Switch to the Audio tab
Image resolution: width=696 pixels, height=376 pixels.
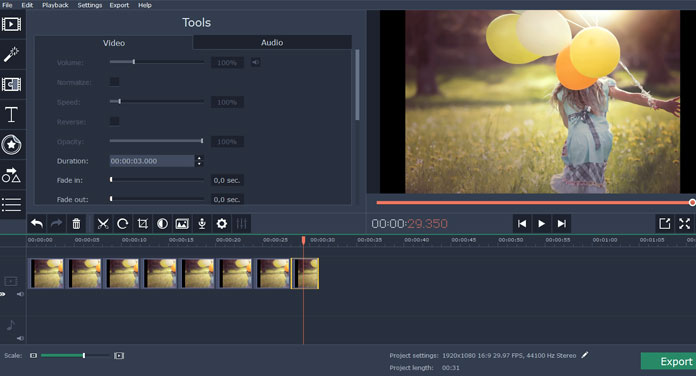click(x=272, y=43)
